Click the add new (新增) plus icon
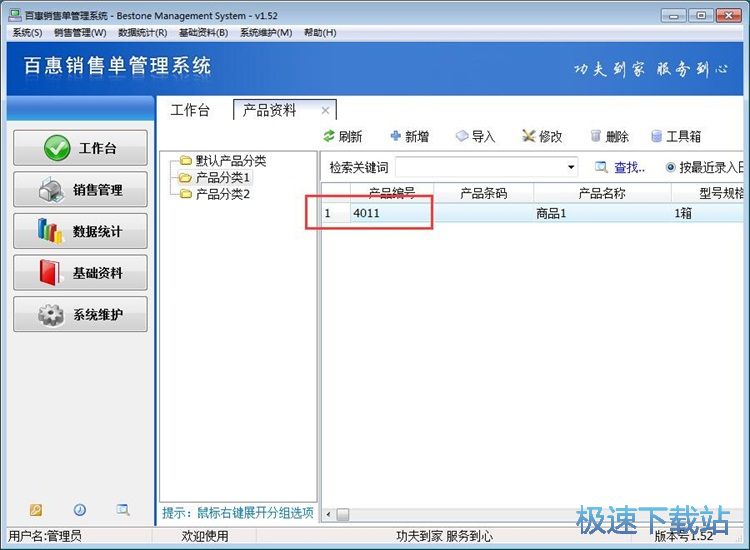Viewport: 750px width, 550px height. coord(396,136)
